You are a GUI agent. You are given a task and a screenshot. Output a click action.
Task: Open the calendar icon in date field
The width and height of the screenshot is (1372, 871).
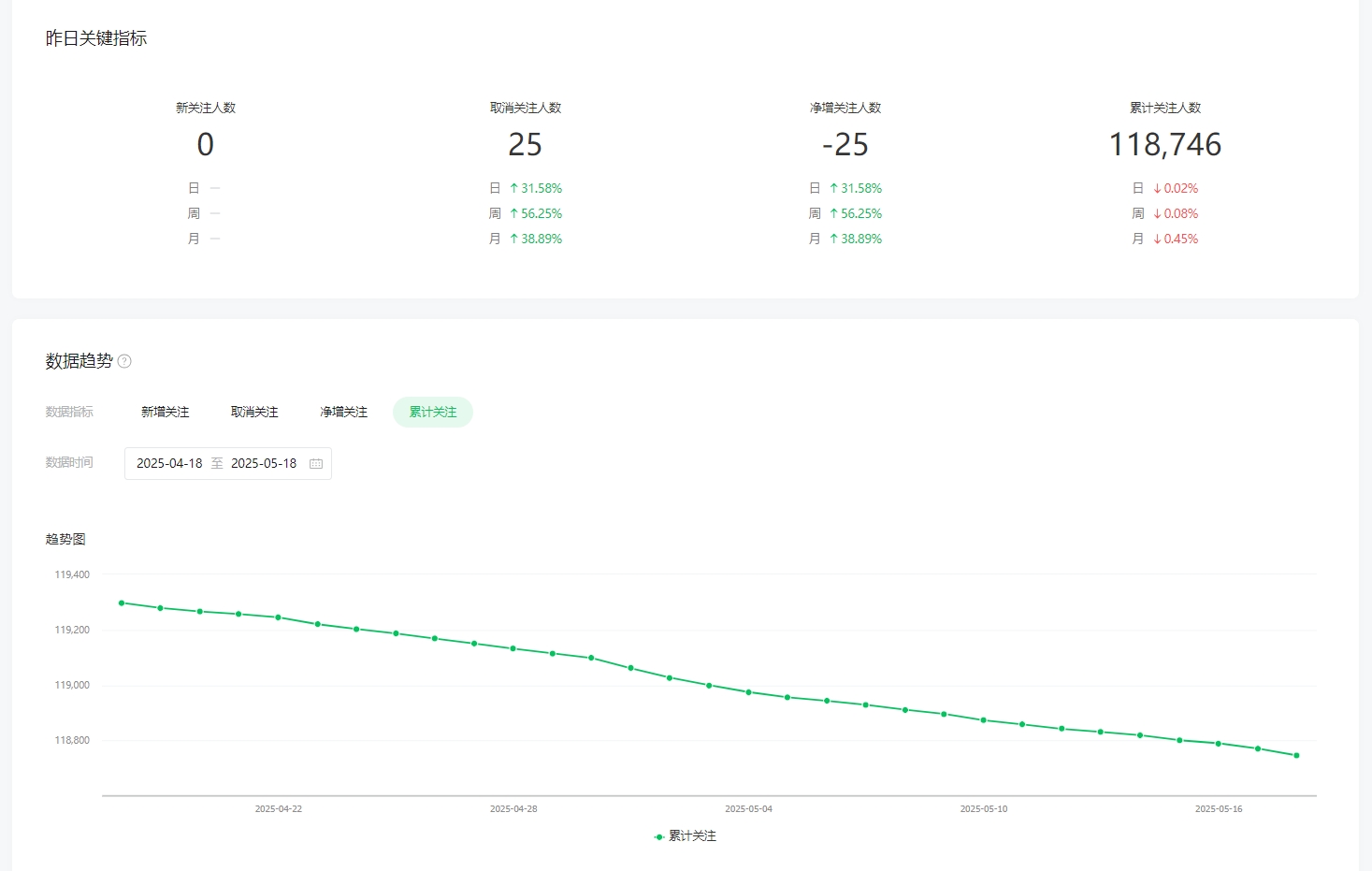click(316, 464)
